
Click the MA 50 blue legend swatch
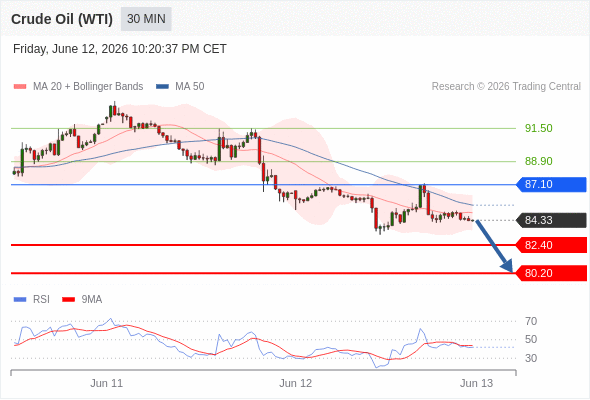[x=162, y=87]
